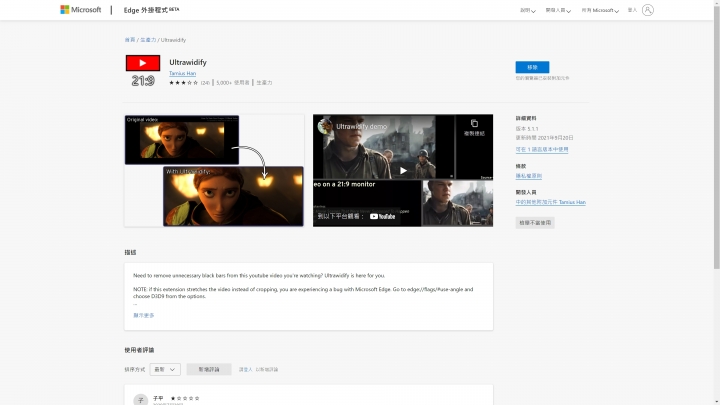Click the user account avatar icon

tap(647, 10)
